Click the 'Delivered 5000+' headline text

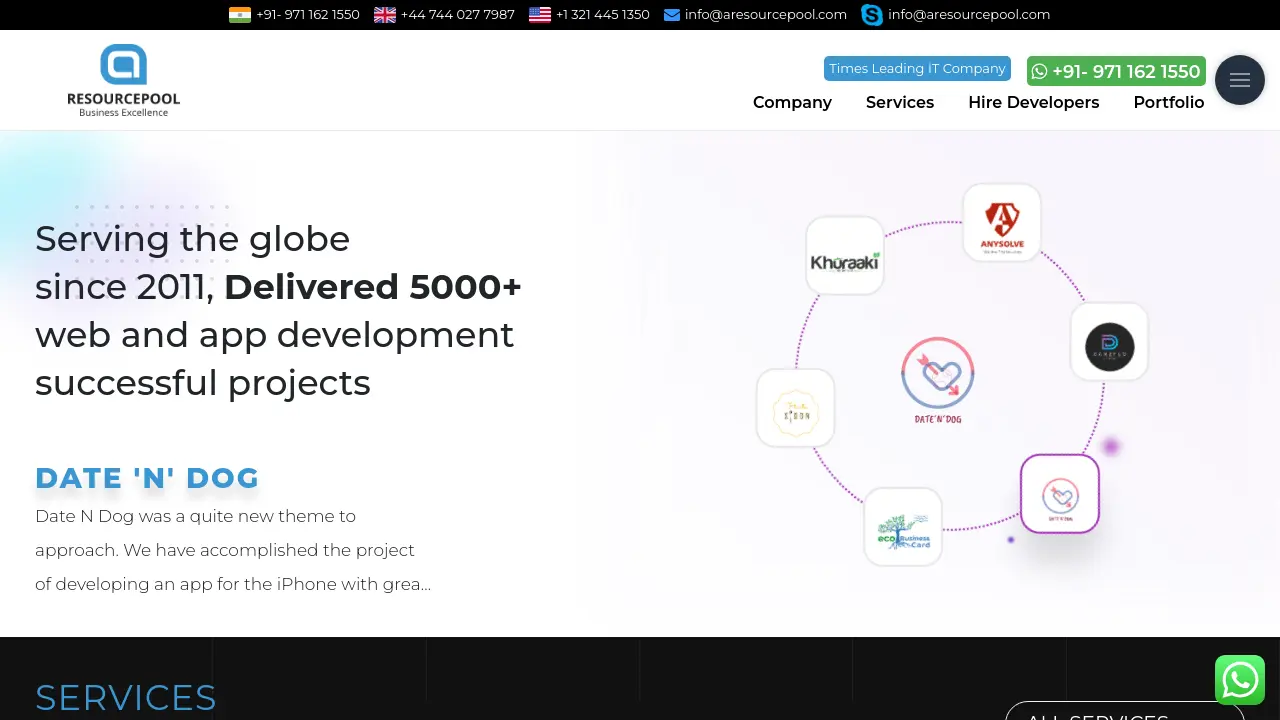(373, 287)
